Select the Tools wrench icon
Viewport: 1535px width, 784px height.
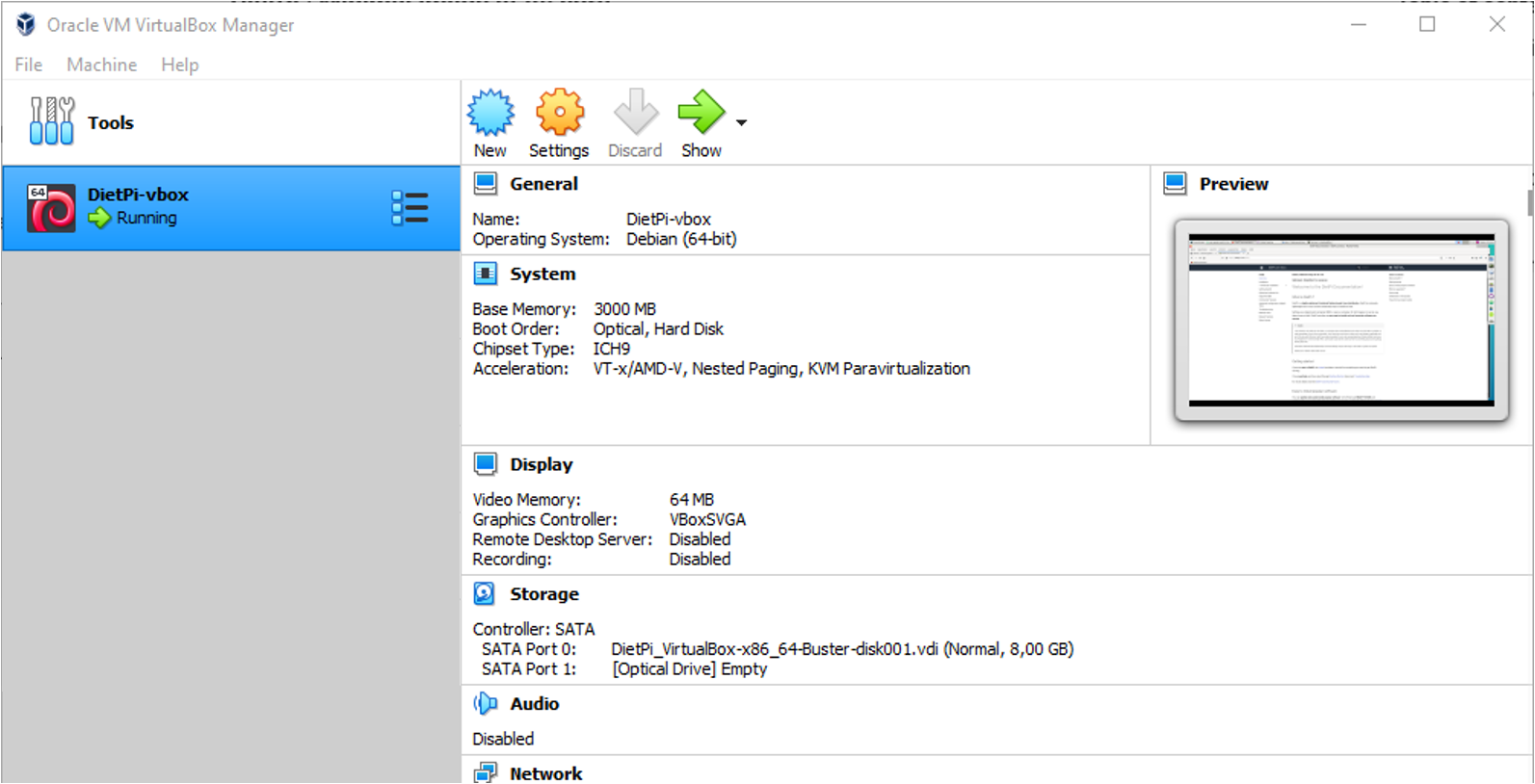52,121
